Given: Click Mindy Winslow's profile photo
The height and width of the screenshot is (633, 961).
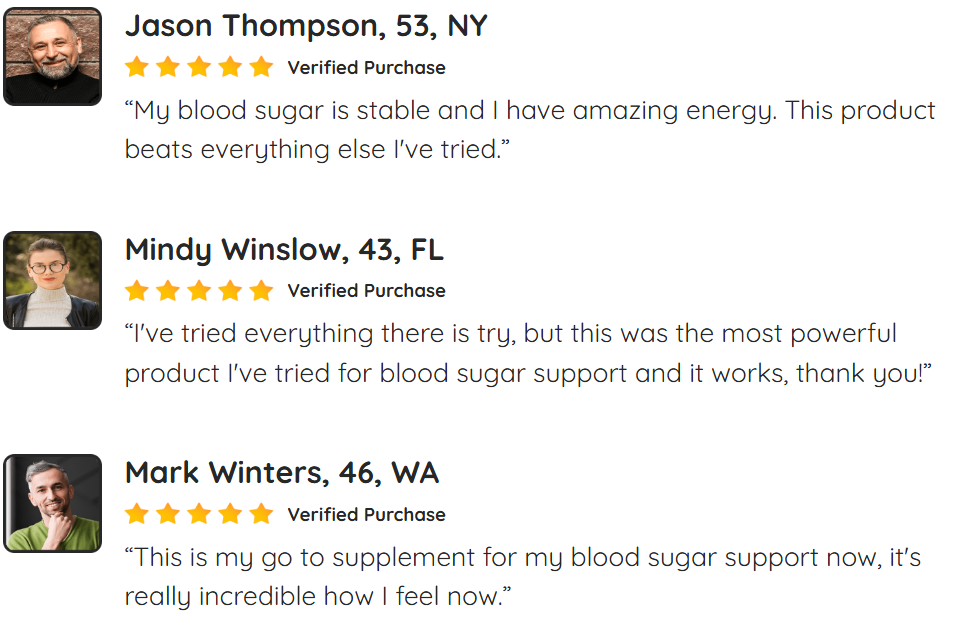Looking at the screenshot, I should pos(53,280).
